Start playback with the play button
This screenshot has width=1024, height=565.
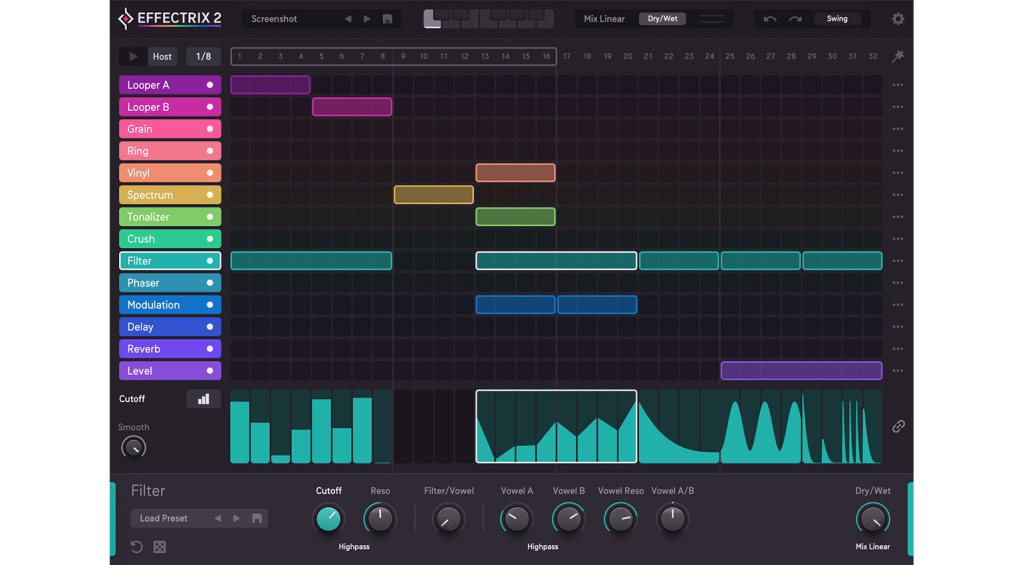pos(133,56)
